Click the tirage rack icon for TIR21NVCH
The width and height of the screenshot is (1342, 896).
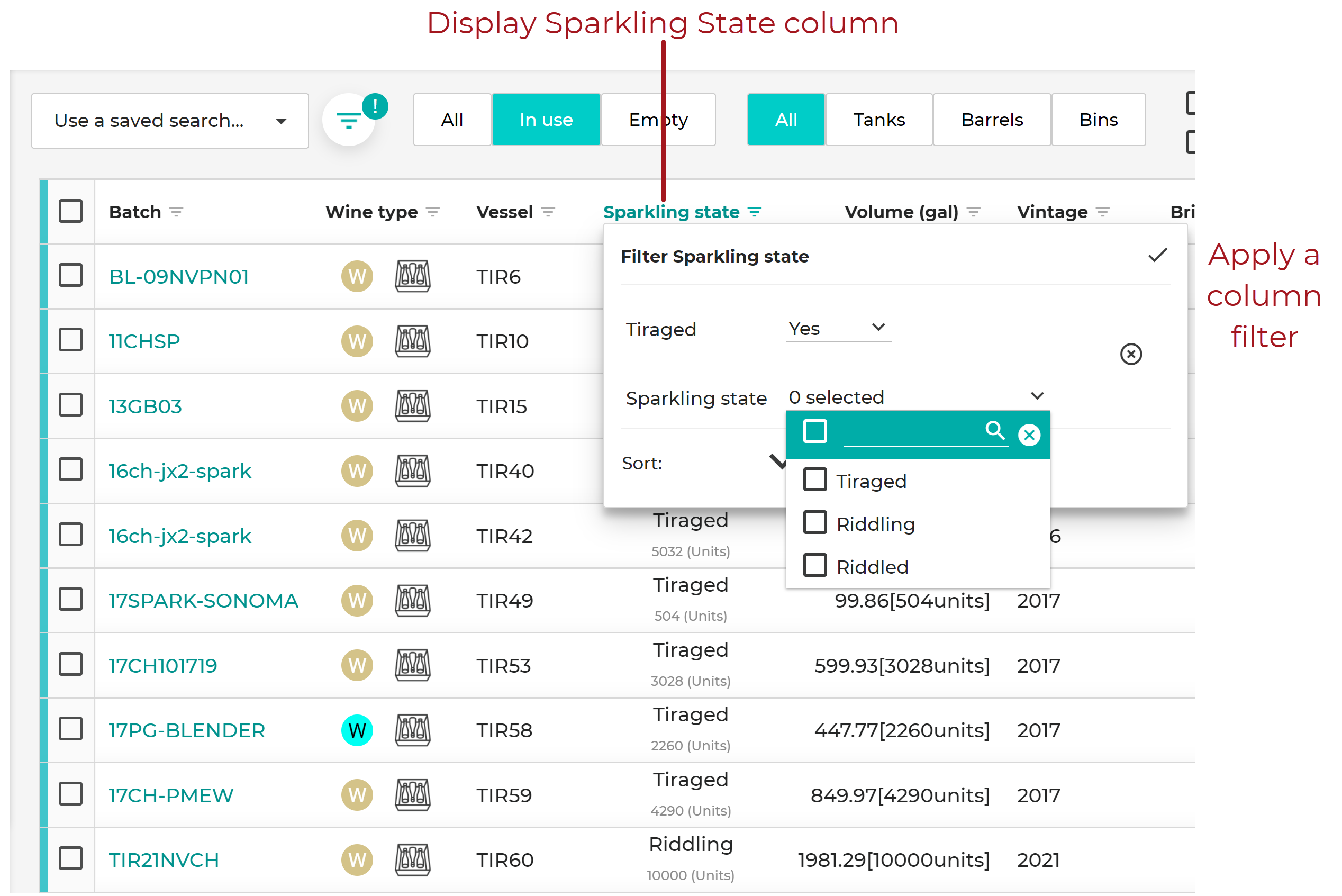(x=412, y=860)
